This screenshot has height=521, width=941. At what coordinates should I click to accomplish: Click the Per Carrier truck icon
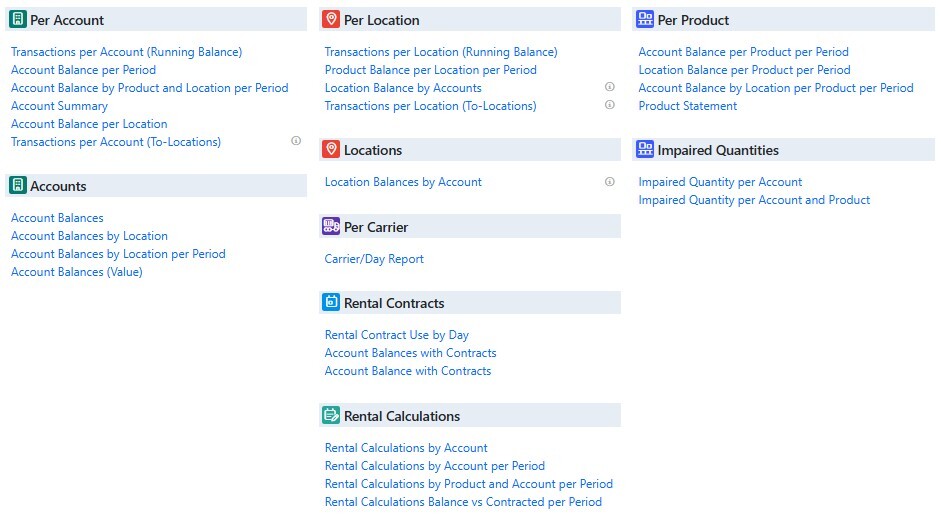pyautogui.click(x=331, y=226)
